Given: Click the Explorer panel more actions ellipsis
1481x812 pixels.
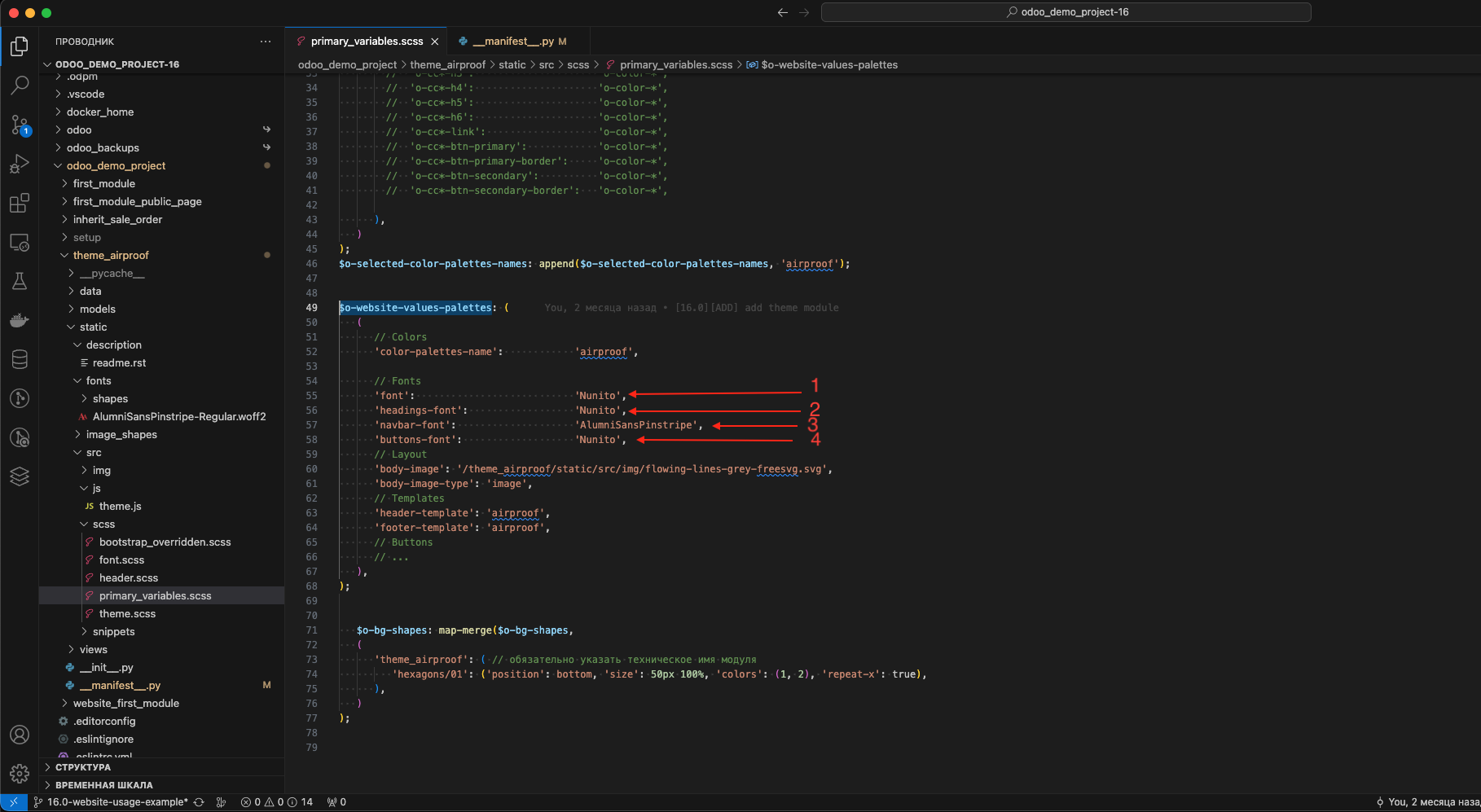Looking at the screenshot, I should click(266, 42).
